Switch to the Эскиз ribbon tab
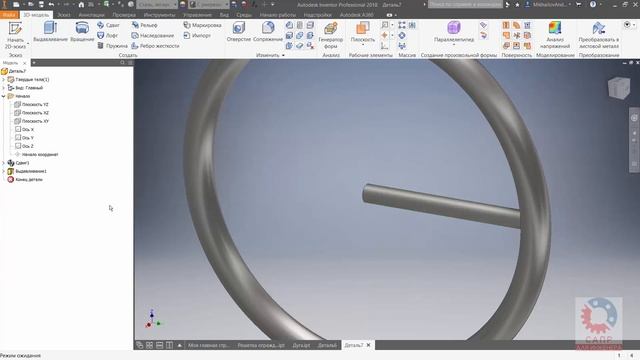Screen dimensions: 640x360 pos(64,15)
